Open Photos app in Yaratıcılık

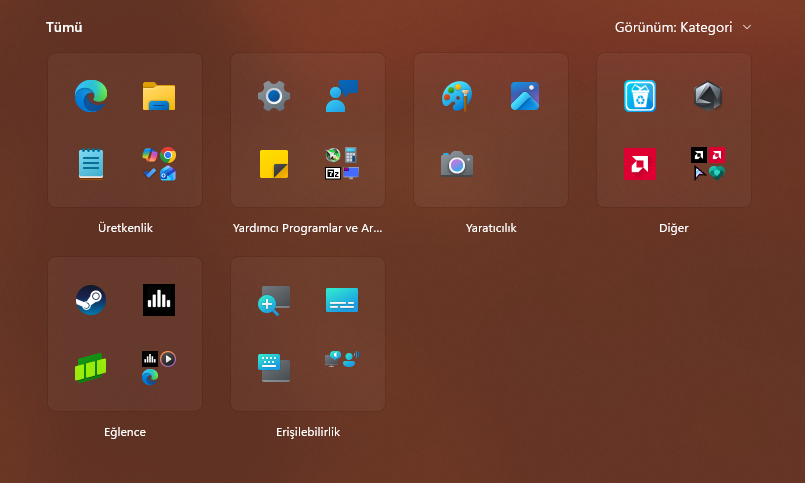(525, 96)
